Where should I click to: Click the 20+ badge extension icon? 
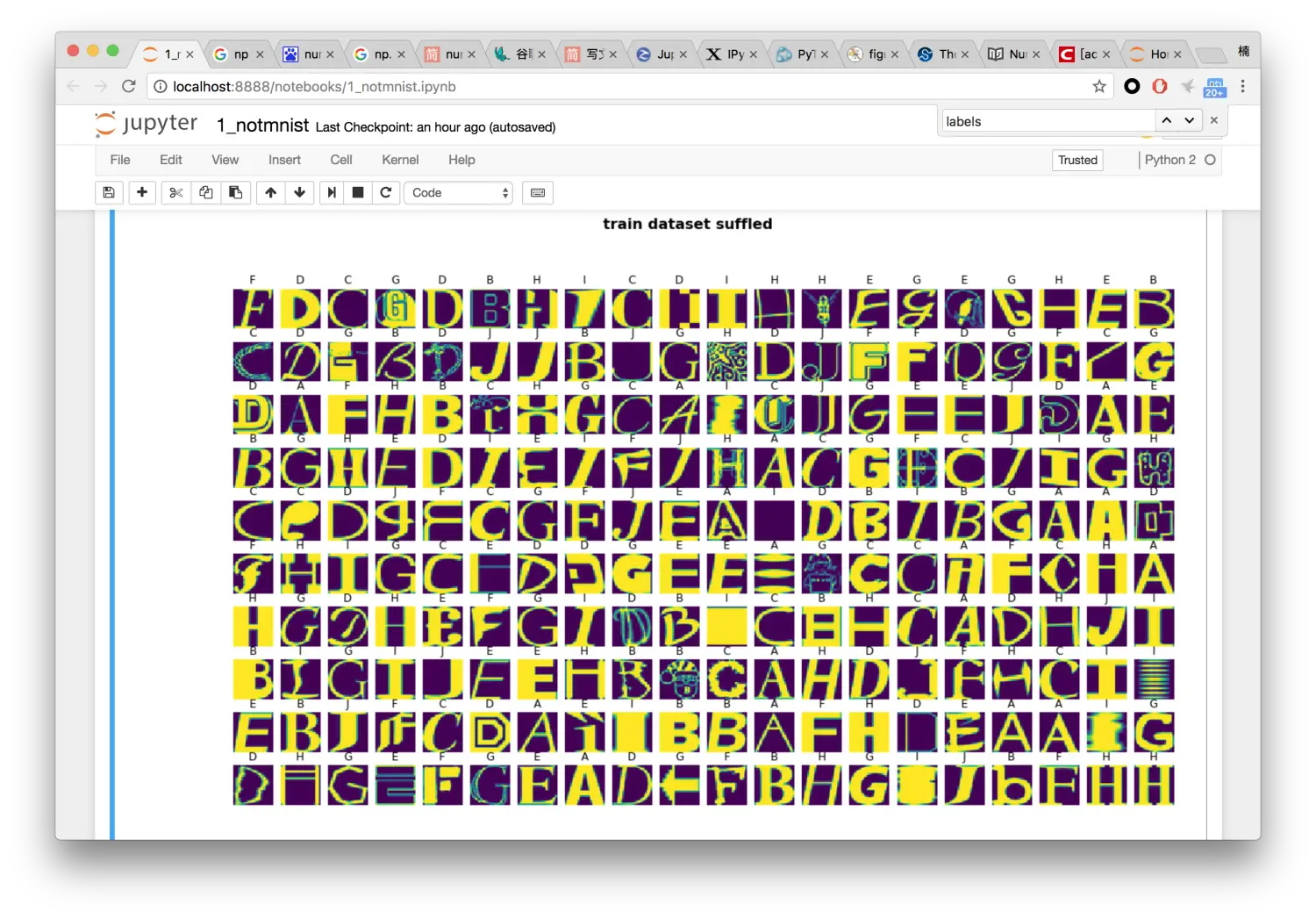pyautogui.click(x=1215, y=87)
